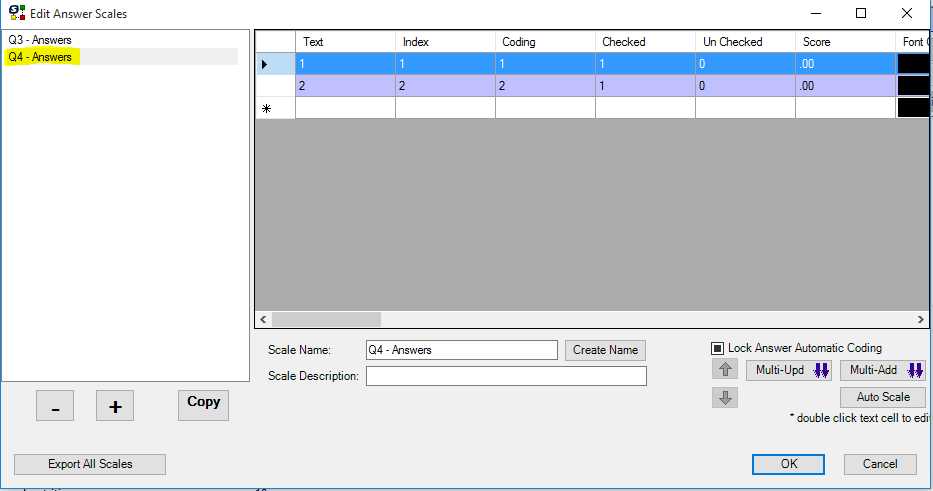Image resolution: width=933 pixels, height=491 pixels.
Task: Click Checked cell in row 1
Action: tap(645, 64)
